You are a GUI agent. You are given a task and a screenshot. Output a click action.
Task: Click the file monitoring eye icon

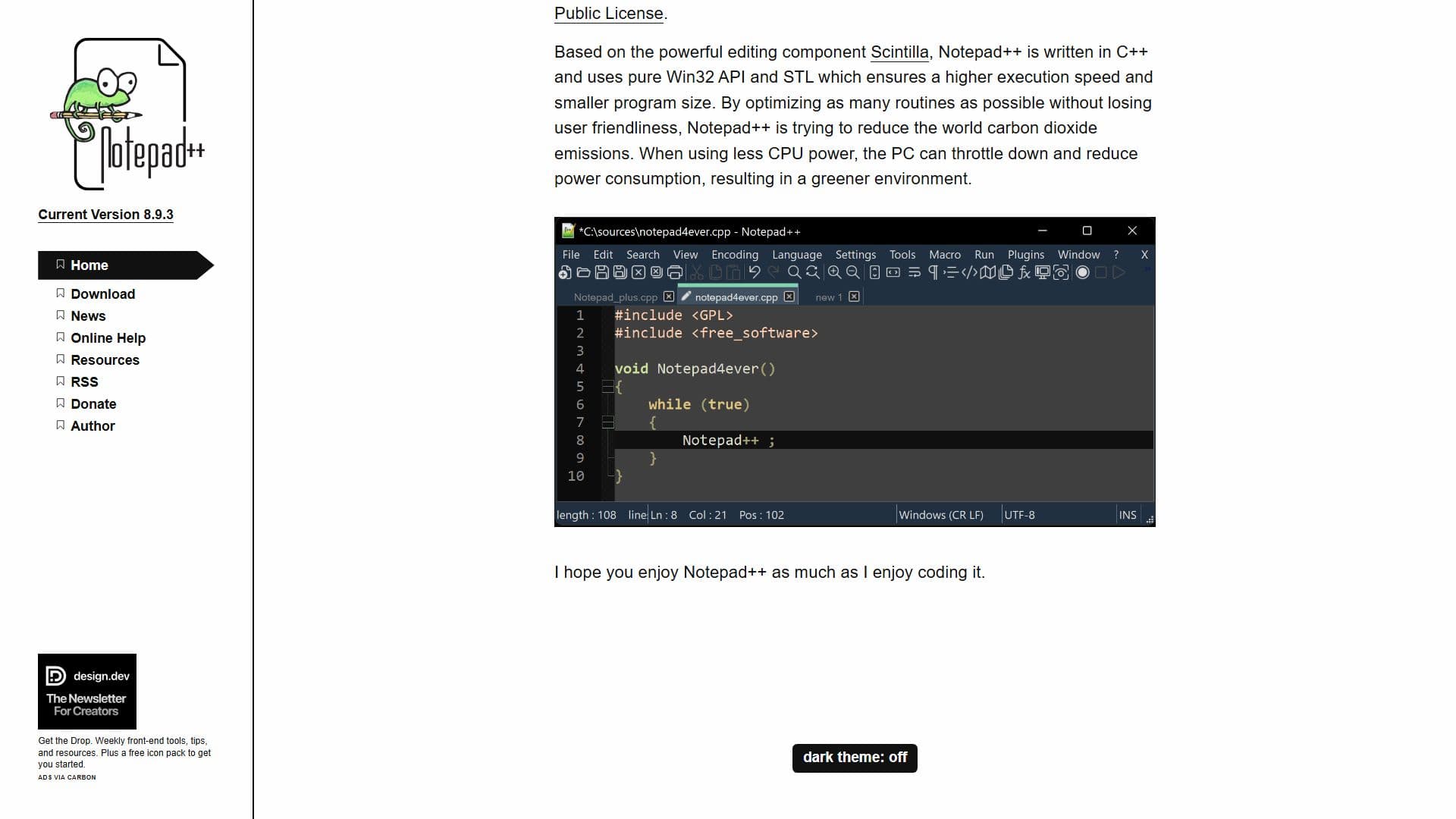1061,272
